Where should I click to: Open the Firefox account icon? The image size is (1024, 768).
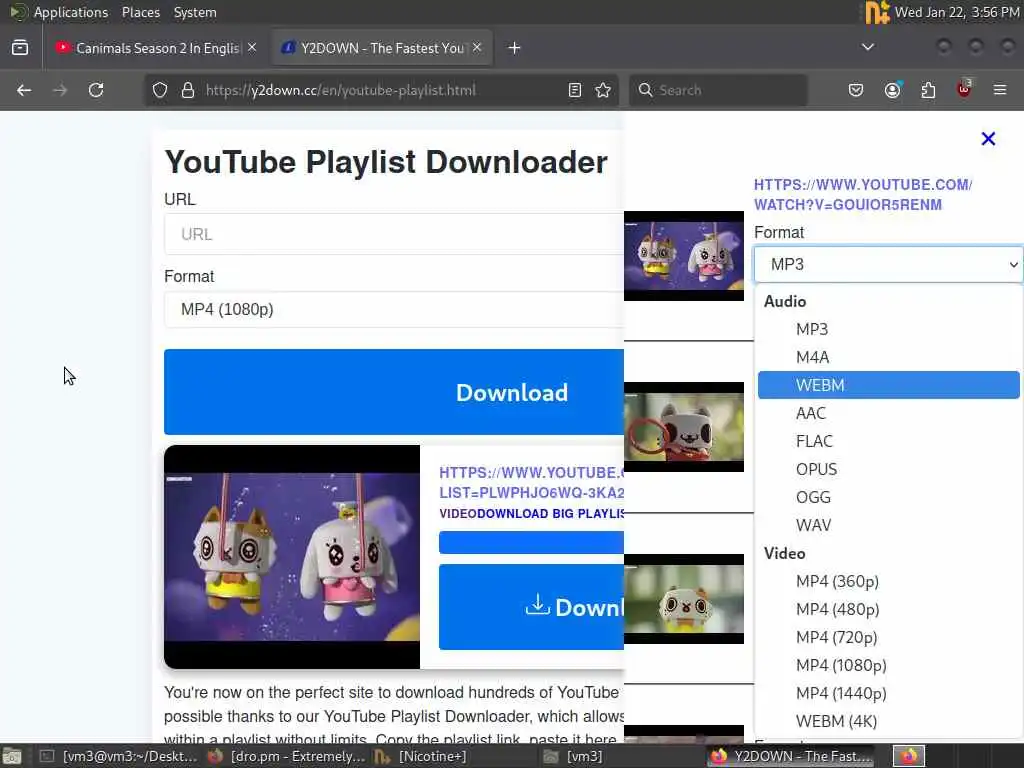893,90
